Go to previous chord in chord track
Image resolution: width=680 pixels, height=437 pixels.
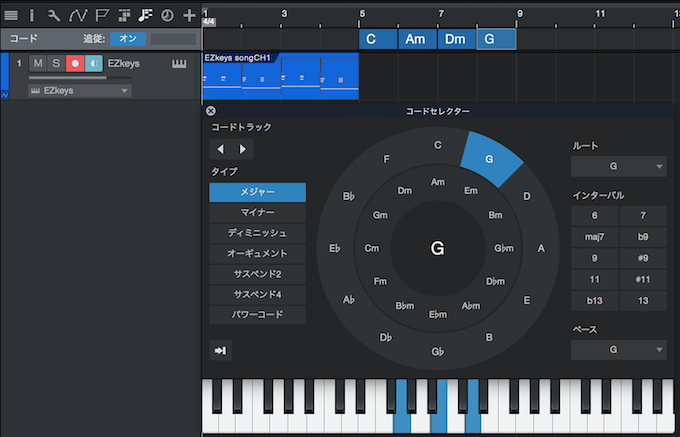[220, 149]
